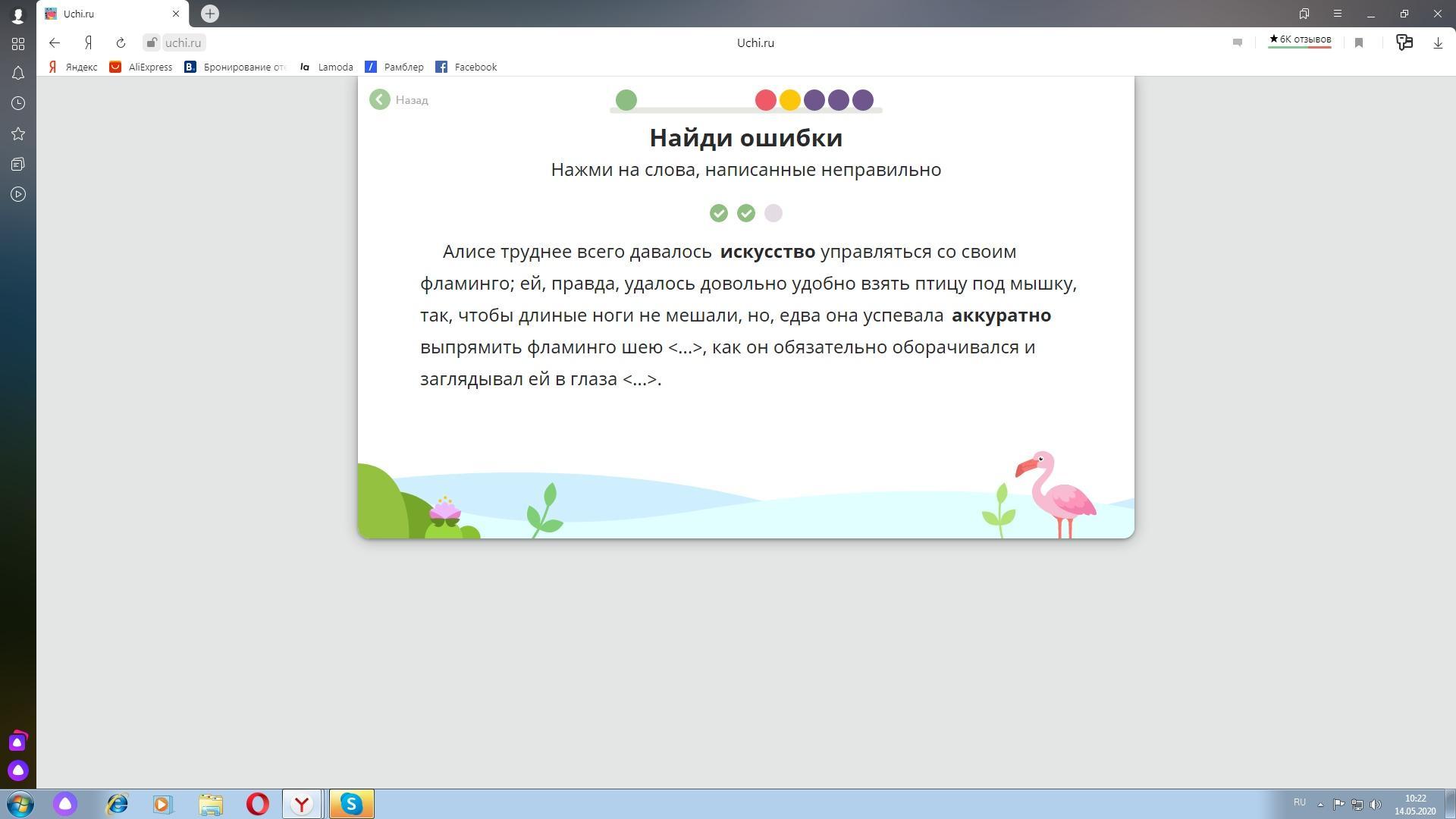1456x819 pixels.
Task: Select the yellow progress circle
Action: pyautogui.click(x=789, y=100)
